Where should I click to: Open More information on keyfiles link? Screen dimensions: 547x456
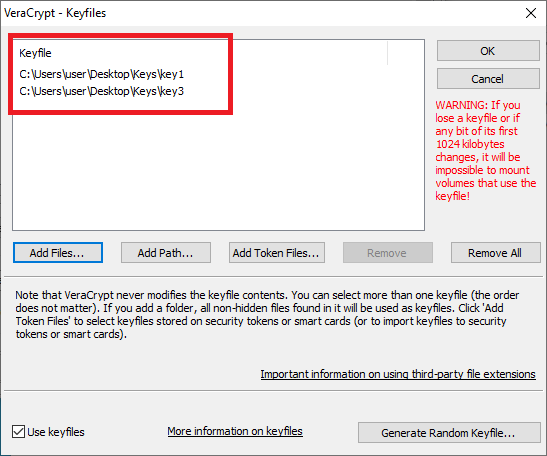(x=235, y=431)
